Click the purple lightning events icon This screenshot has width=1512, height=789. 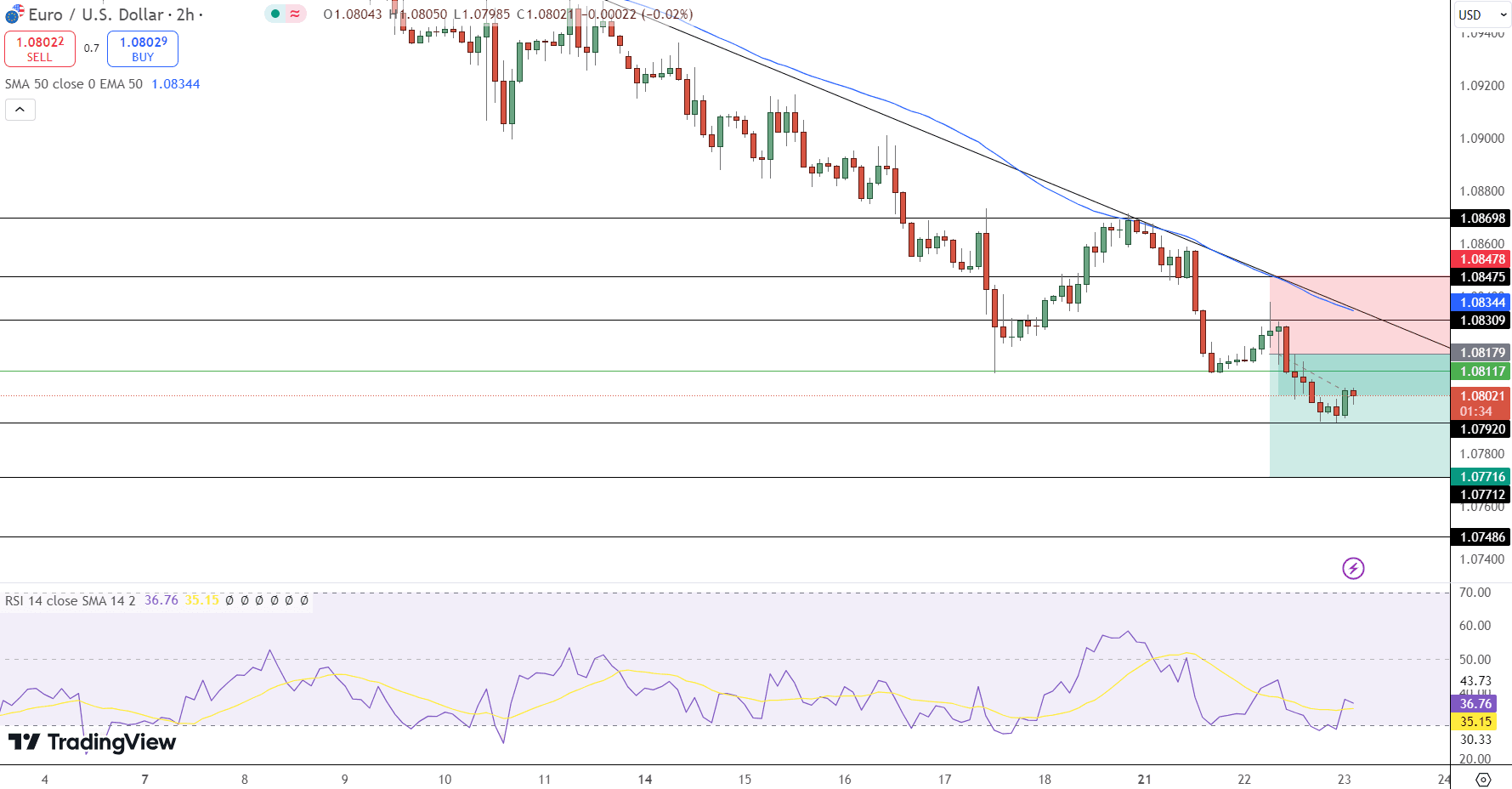click(x=1353, y=568)
